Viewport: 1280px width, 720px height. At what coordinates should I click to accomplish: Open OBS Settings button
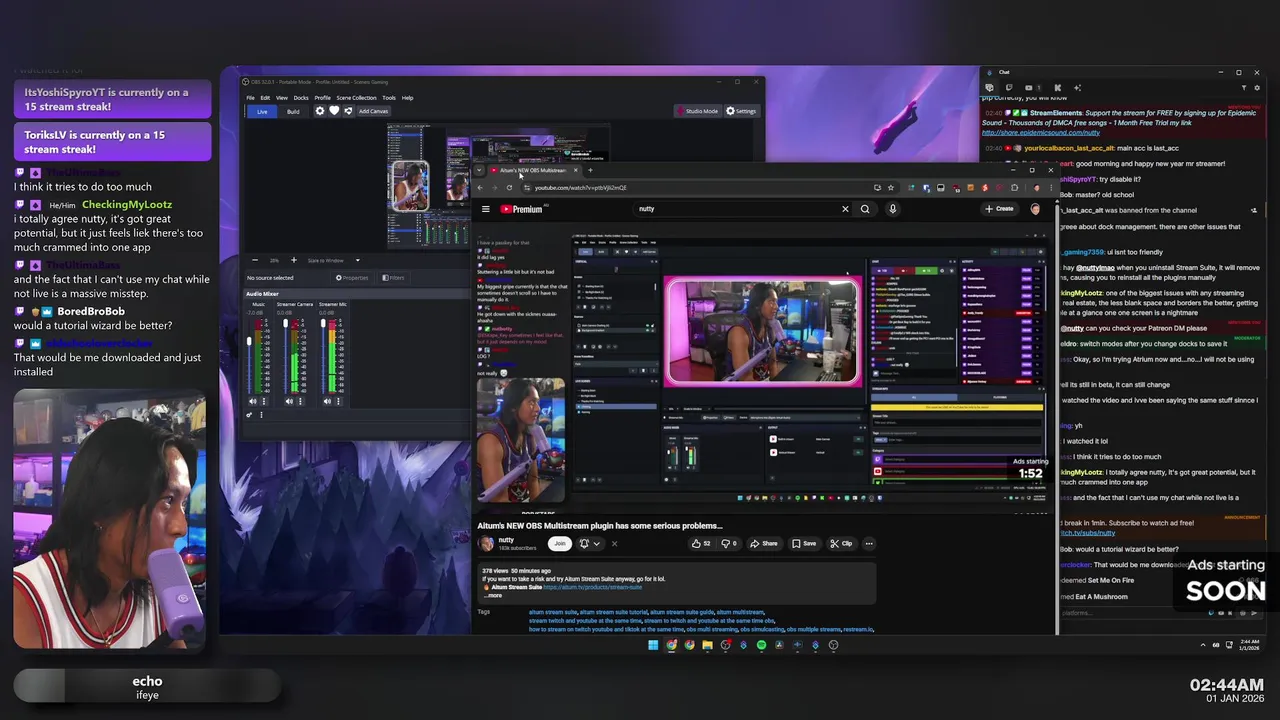pos(742,111)
